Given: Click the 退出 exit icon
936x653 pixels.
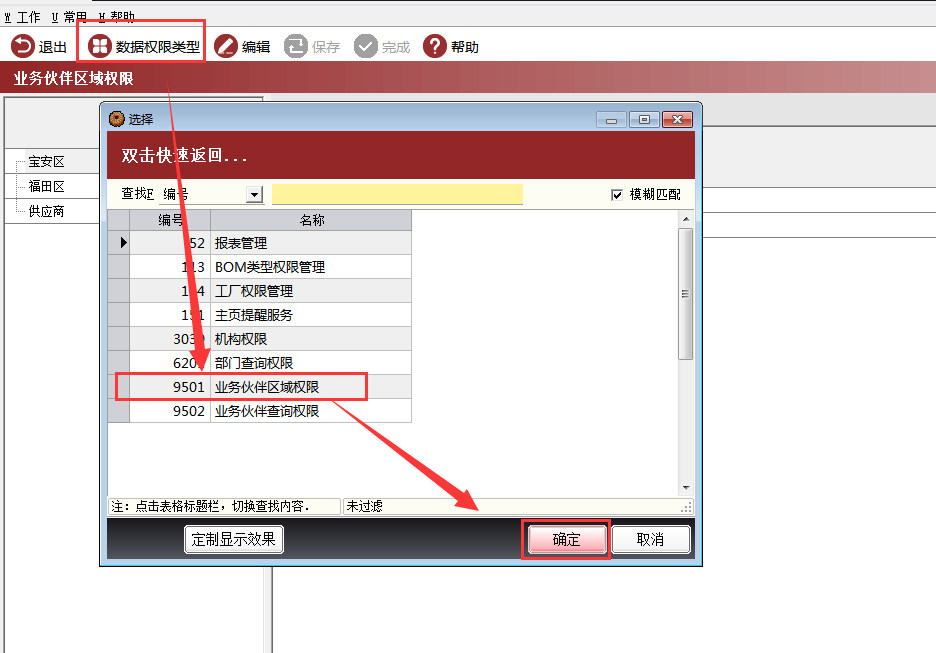Looking at the screenshot, I should [23, 47].
